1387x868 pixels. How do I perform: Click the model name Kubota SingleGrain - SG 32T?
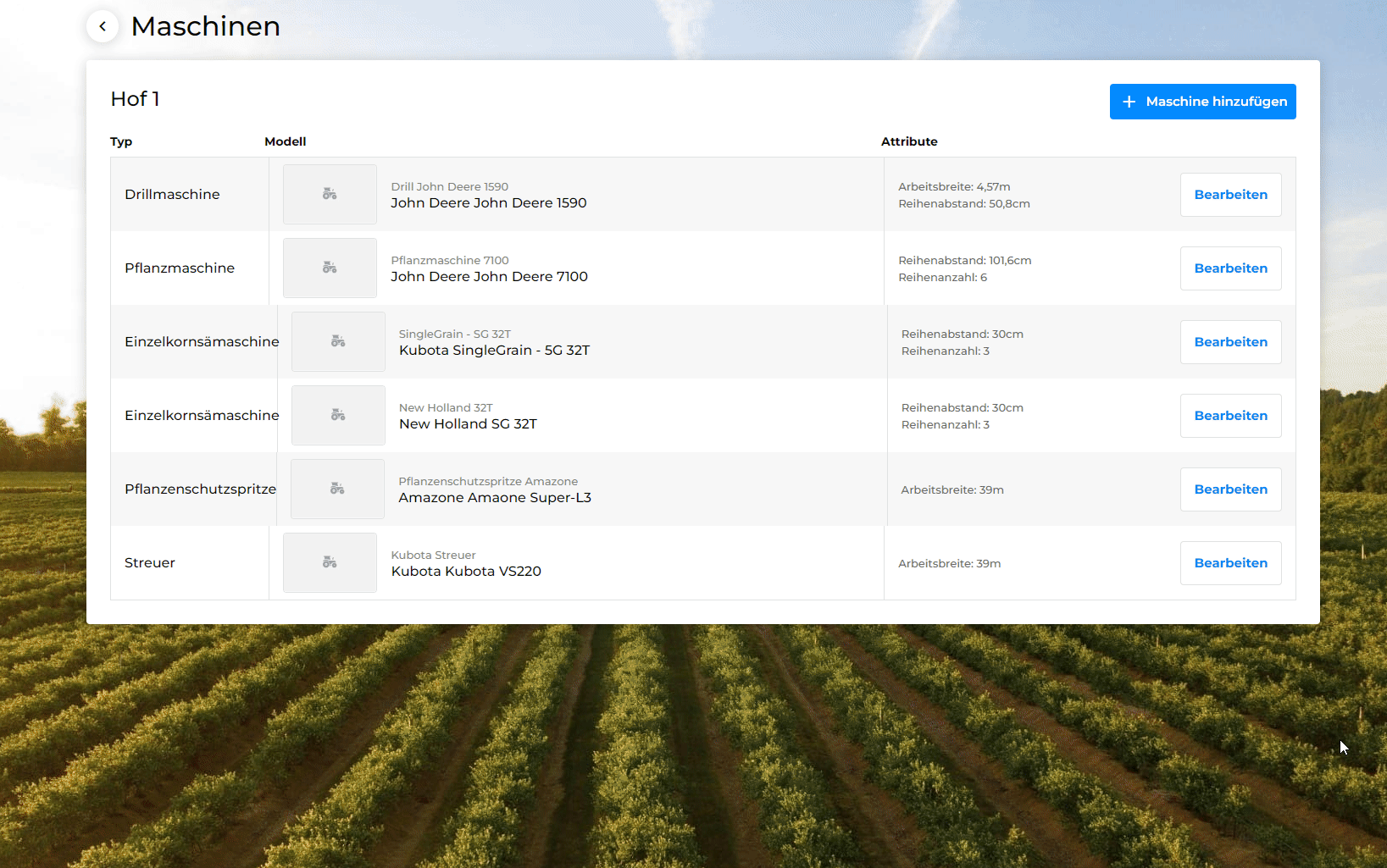click(x=494, y=350)
